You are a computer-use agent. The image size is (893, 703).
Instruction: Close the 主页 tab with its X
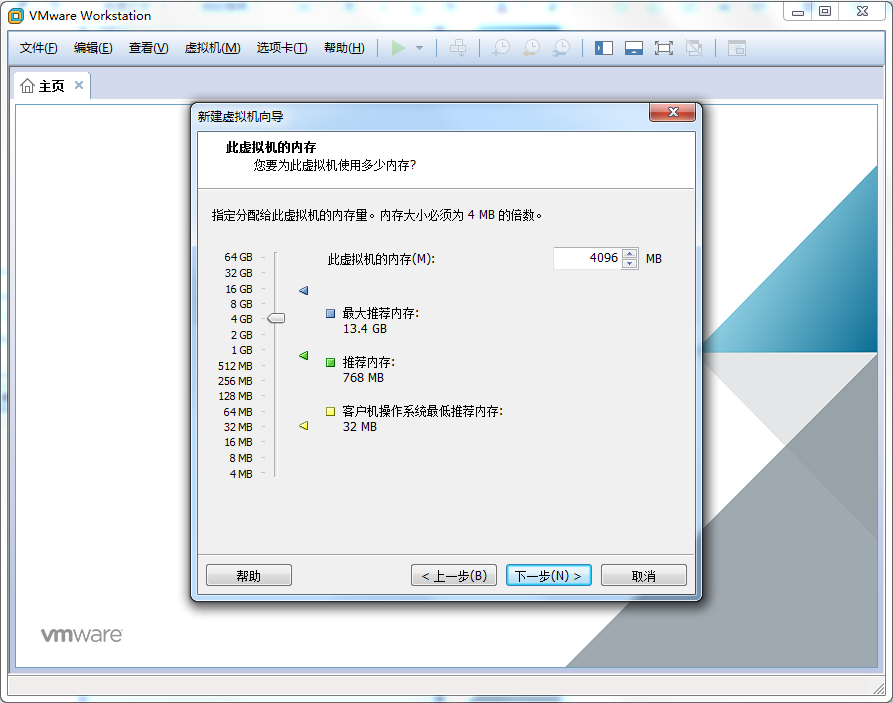[79, 86]
